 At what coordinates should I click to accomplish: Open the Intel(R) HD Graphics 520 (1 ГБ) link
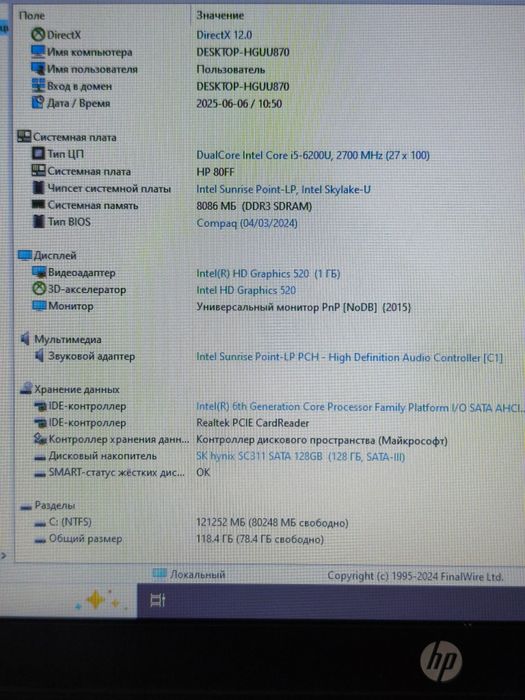(268, 274)
